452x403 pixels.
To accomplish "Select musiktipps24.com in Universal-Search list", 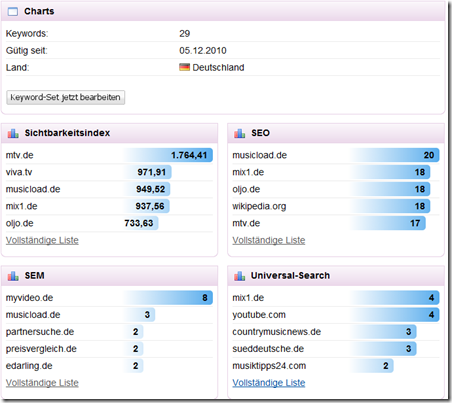I will coord(269,366).
